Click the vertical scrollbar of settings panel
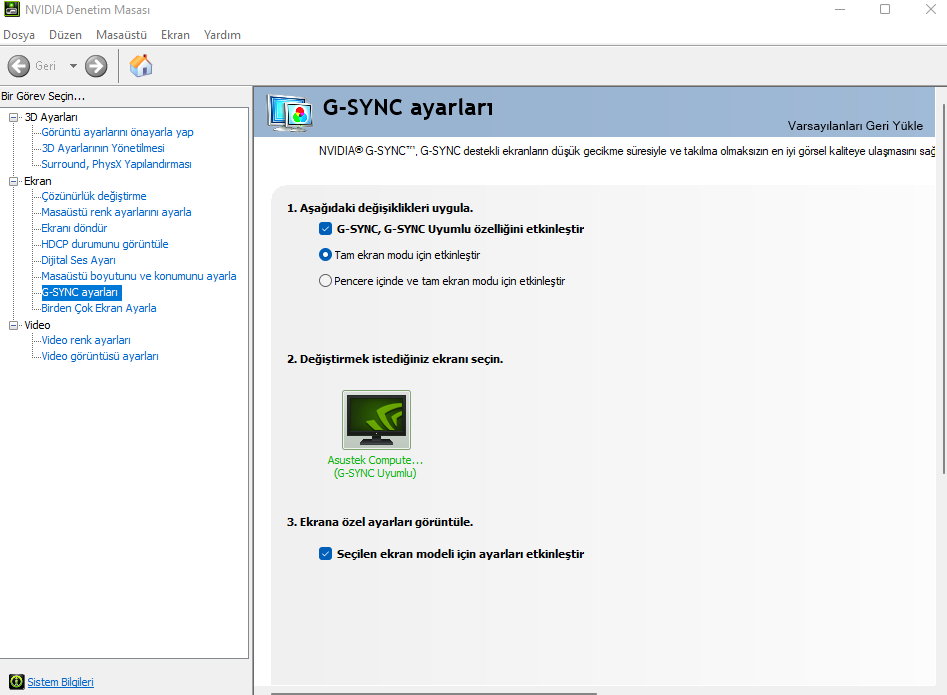This screenshot has height=695, width=947. point(943,289)
